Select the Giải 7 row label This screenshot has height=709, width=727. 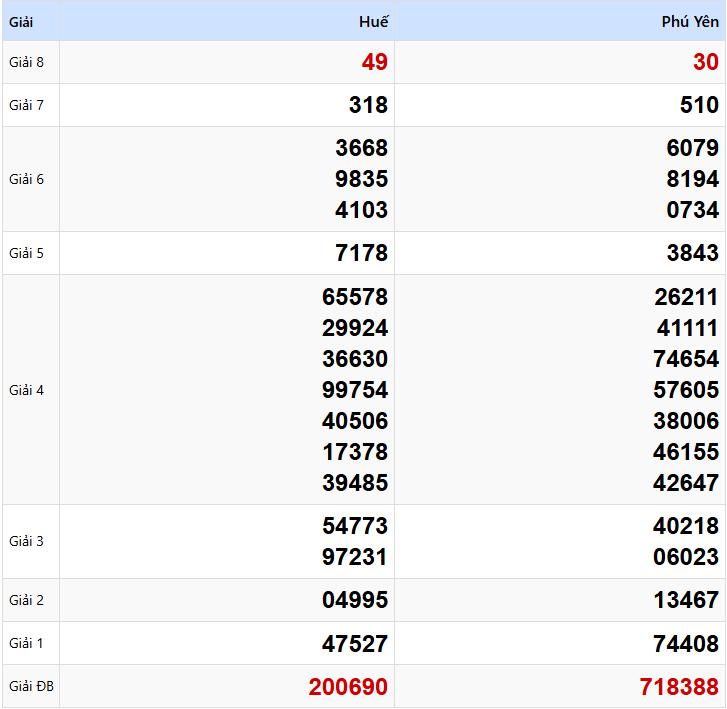pos(26,105)
